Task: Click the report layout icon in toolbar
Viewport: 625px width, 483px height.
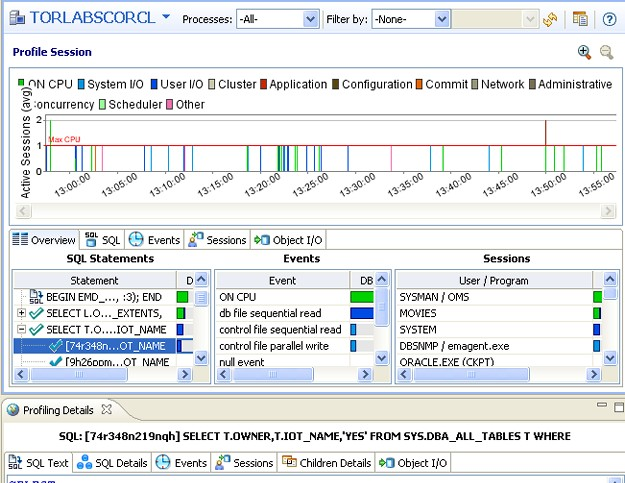Action: click(580, 19)
